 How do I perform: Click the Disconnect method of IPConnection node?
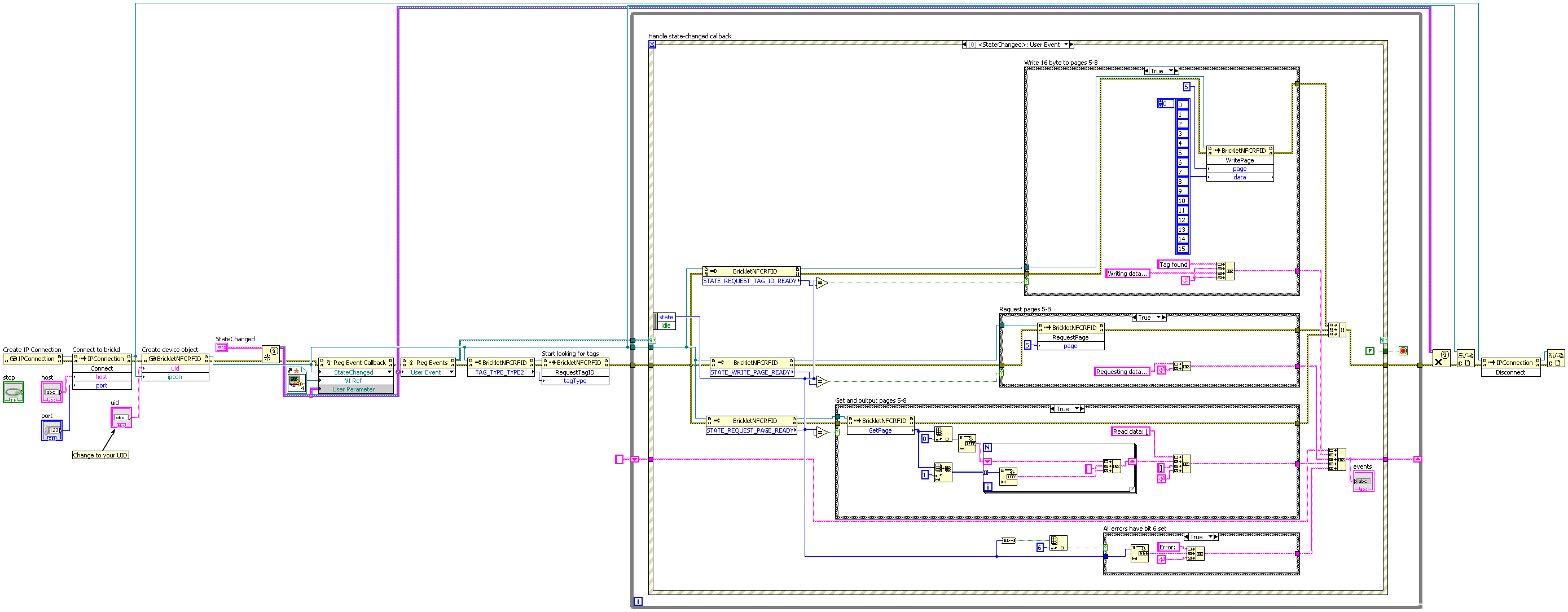[1510, 372]
